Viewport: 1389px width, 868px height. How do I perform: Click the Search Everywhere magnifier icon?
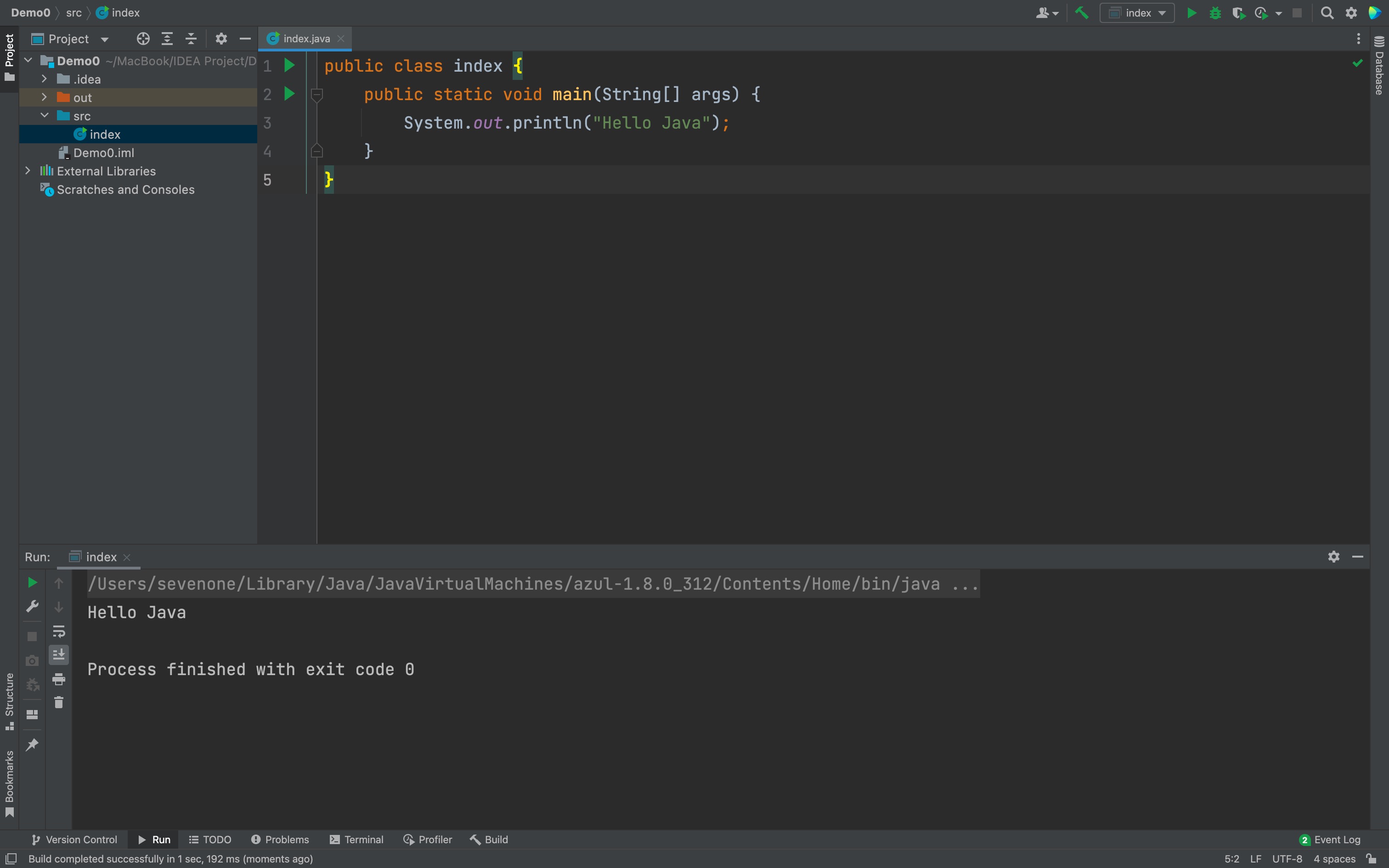[x=1327, y=13]
